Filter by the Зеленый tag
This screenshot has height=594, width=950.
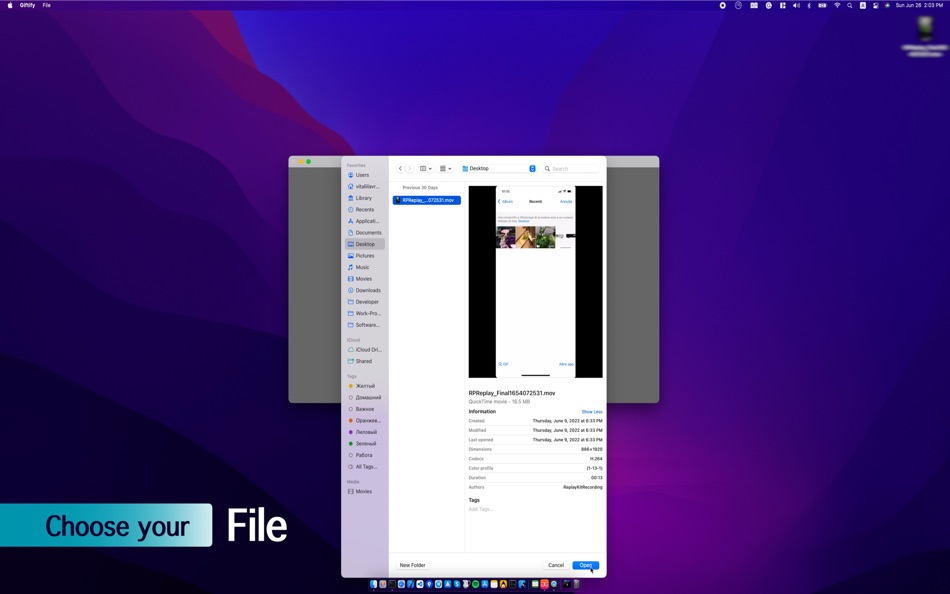(364, 444)
